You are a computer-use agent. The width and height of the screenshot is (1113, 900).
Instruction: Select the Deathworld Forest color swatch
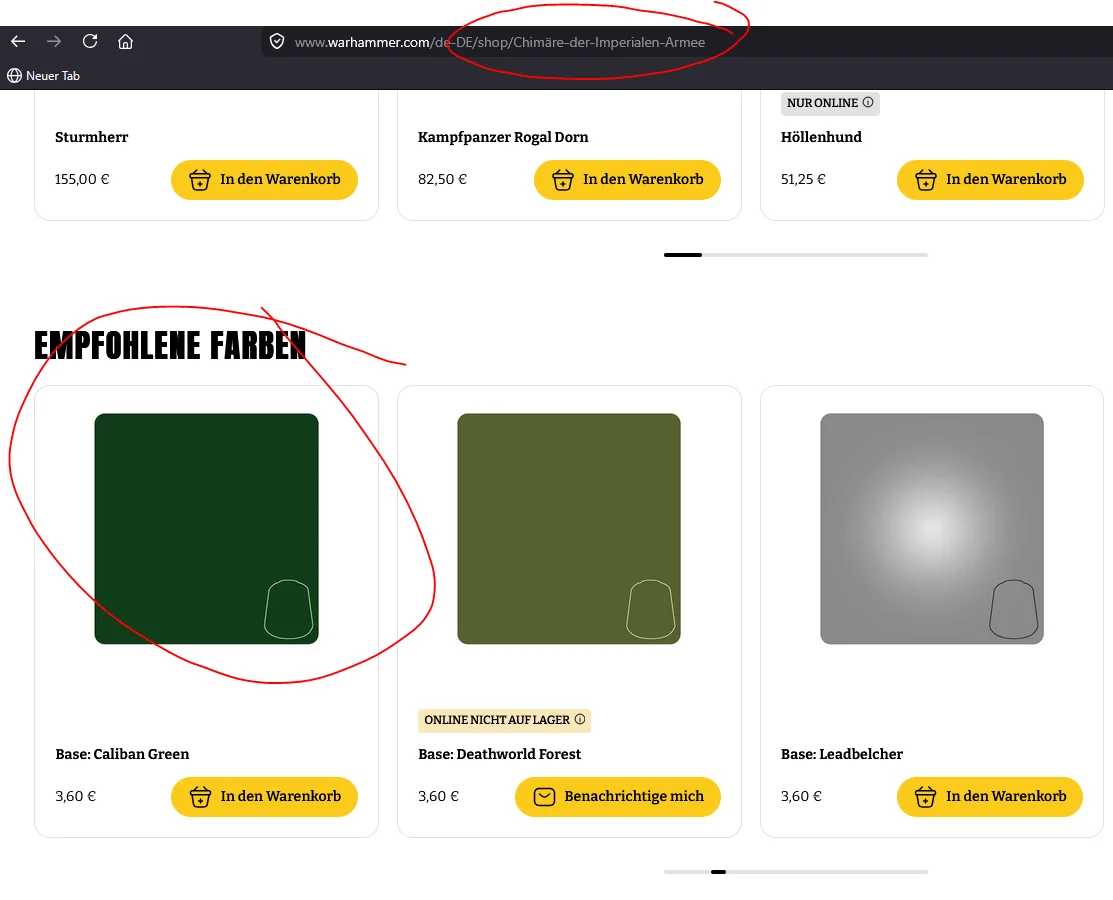tap(569, 529)
